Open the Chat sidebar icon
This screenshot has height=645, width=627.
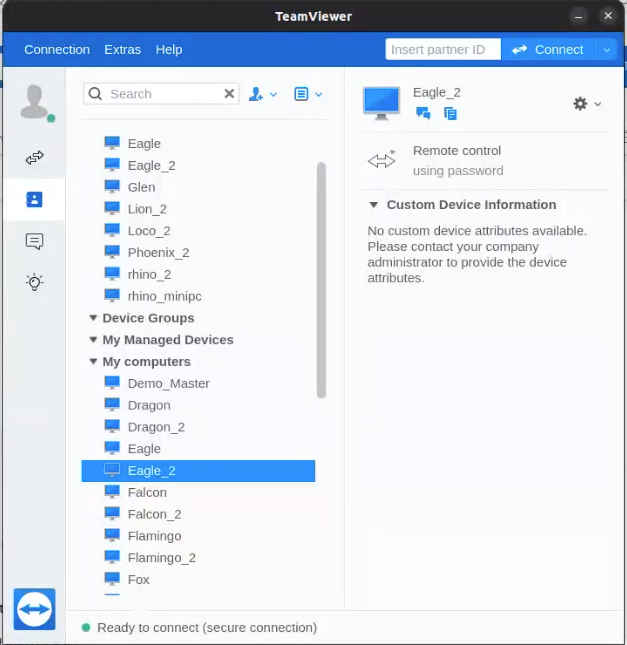[34, 241]
